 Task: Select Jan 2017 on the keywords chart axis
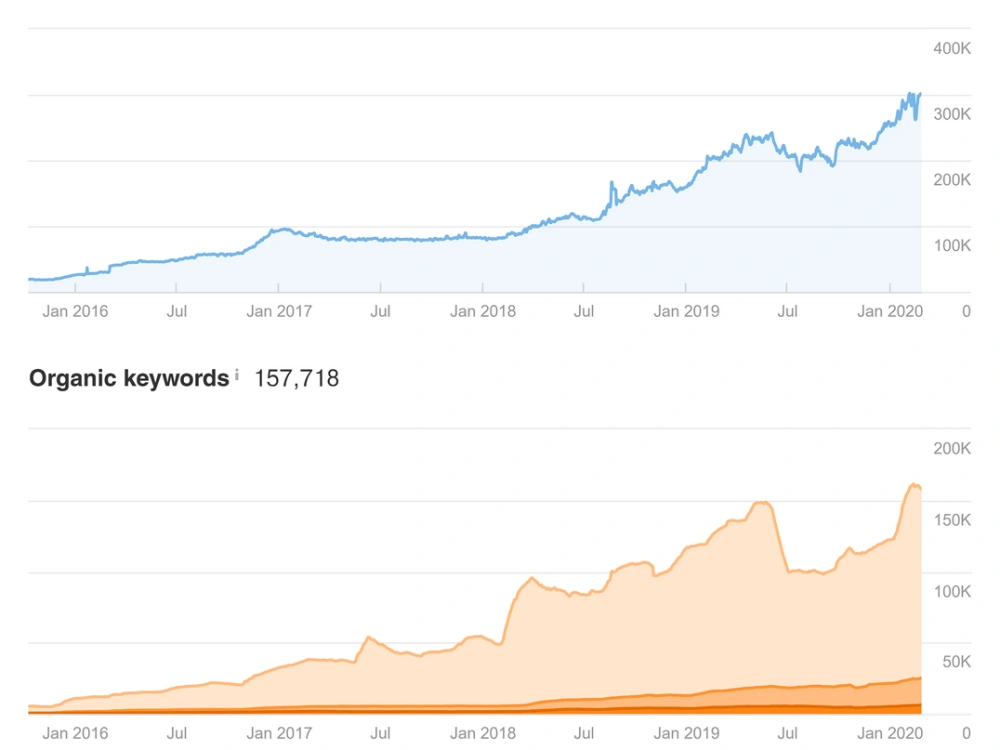click(x=279, y=733)
